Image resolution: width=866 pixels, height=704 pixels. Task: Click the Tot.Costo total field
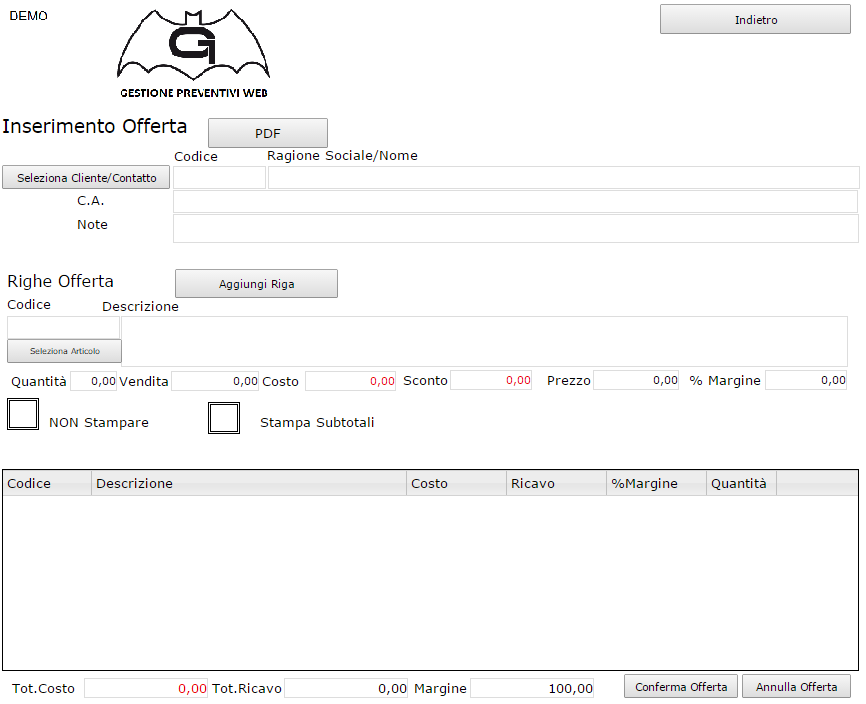[146, 689]
